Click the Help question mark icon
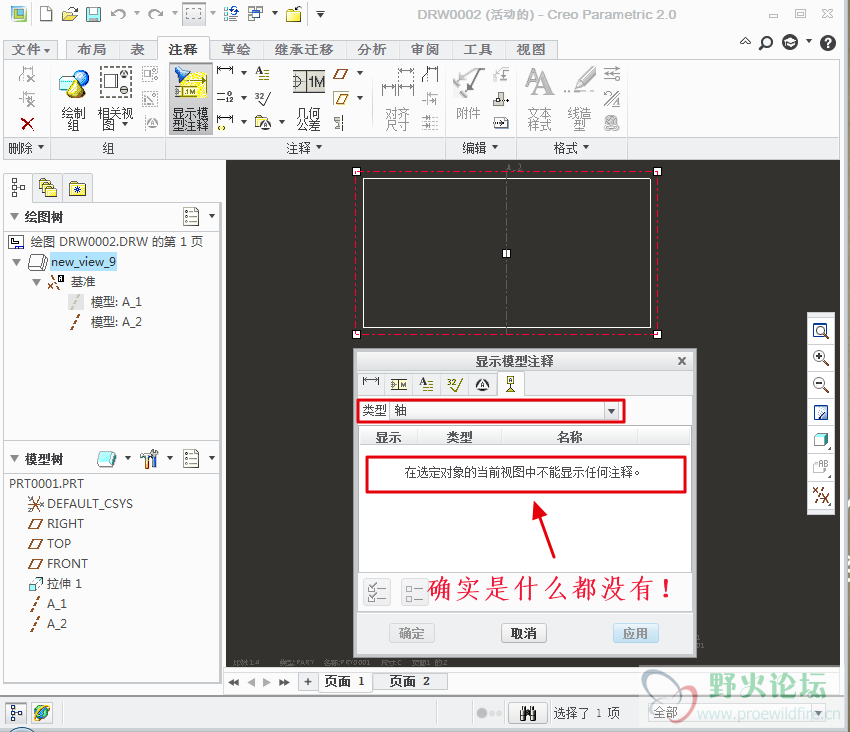This screenshot has width=850, height=732. point(828,42)
